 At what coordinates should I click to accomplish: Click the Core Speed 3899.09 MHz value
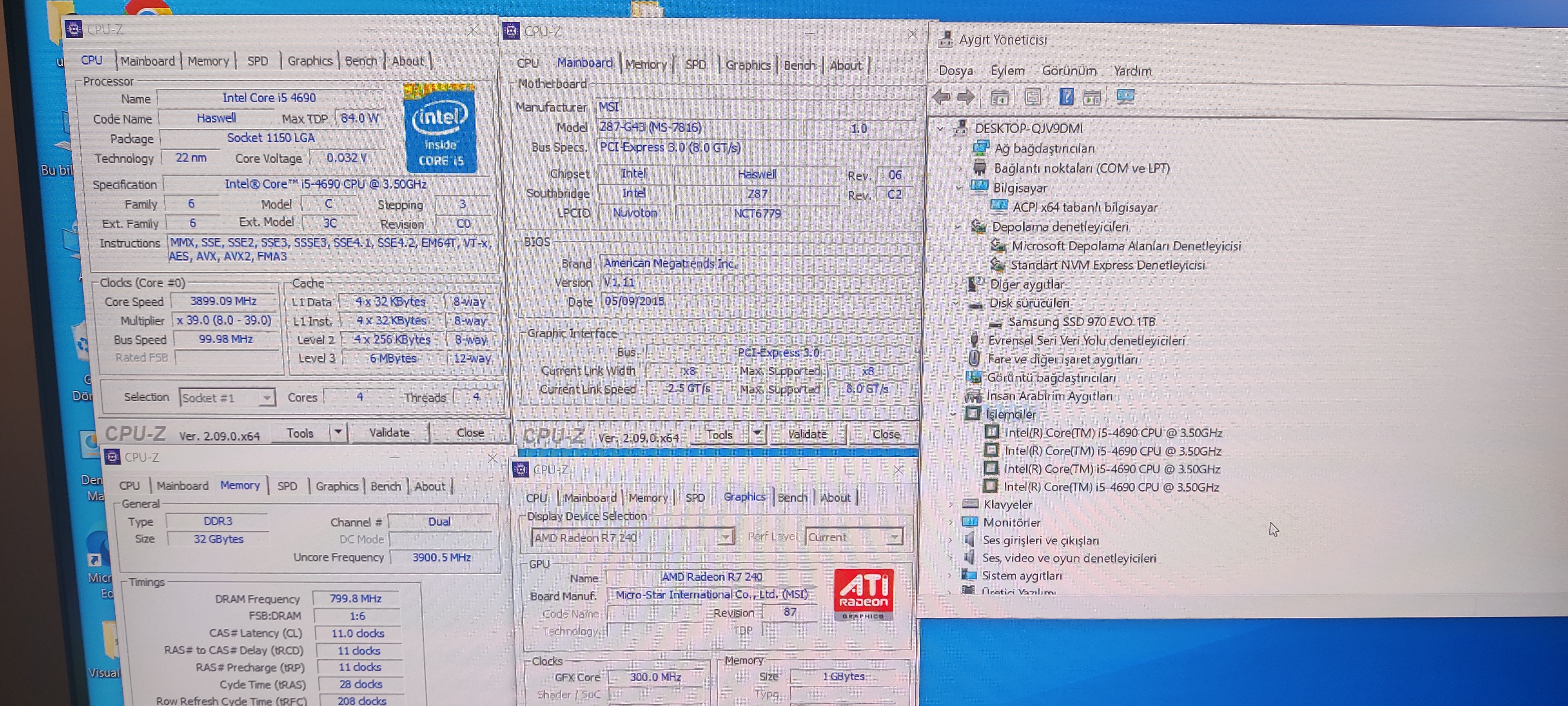[x=223, y=301]
